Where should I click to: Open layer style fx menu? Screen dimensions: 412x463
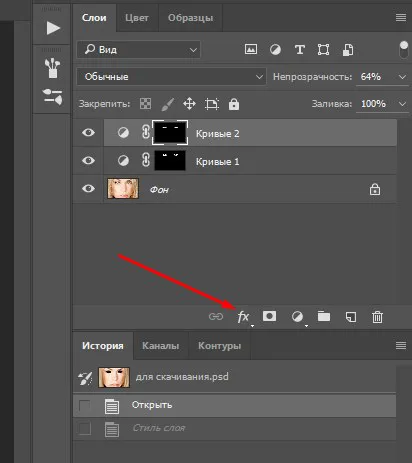(243, 317)
